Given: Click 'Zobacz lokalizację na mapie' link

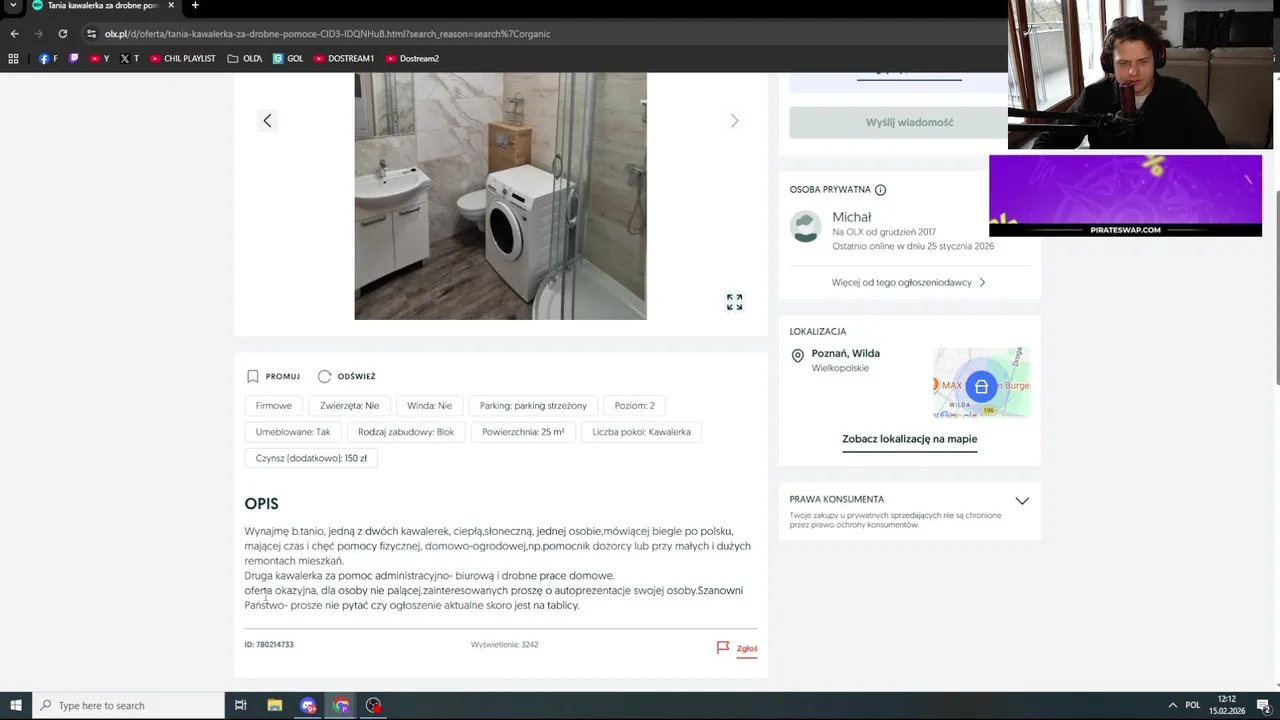Looking at the screenshot, I should 909,439.
